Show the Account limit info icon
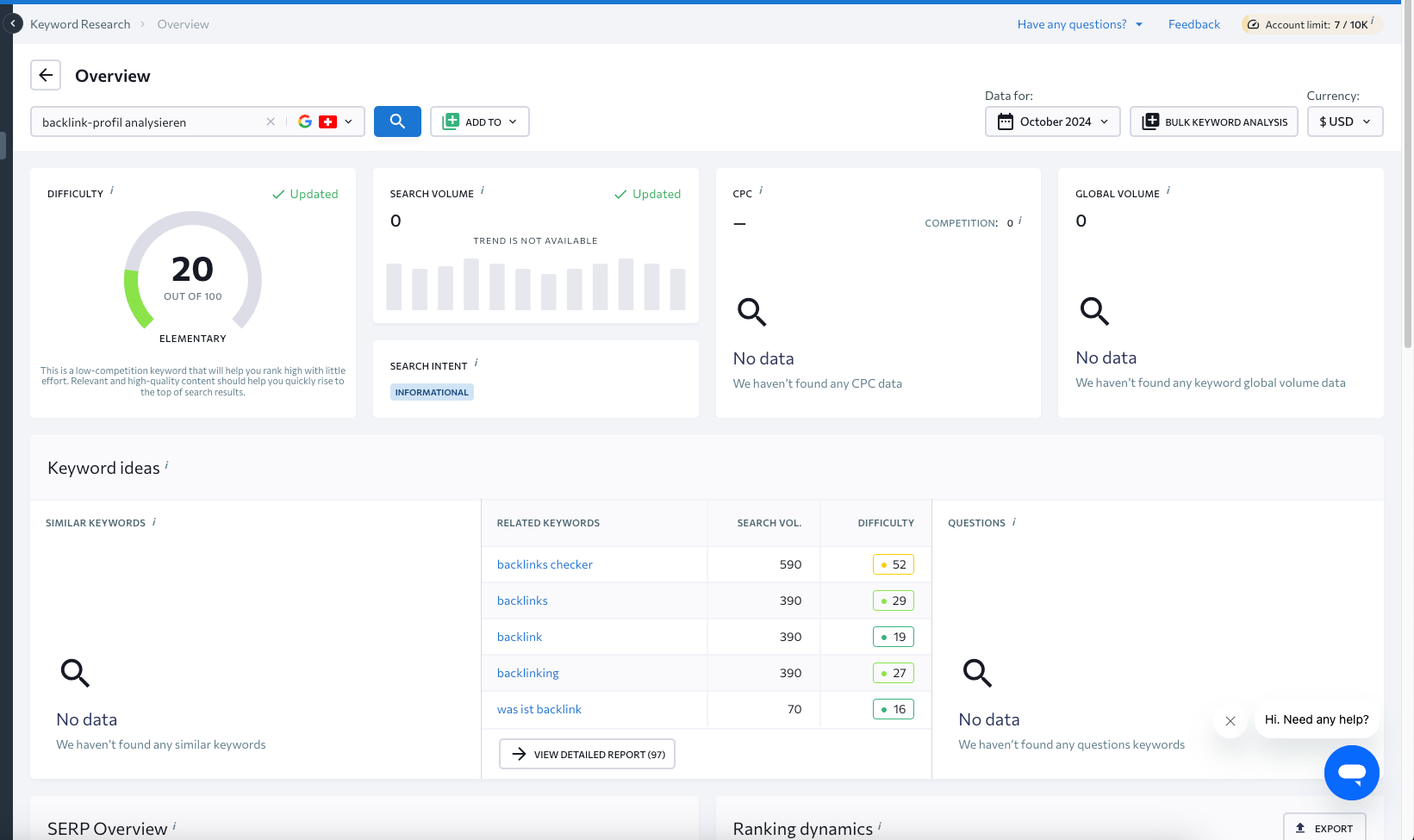The image size is (1414, 840). coord(1373,20)
